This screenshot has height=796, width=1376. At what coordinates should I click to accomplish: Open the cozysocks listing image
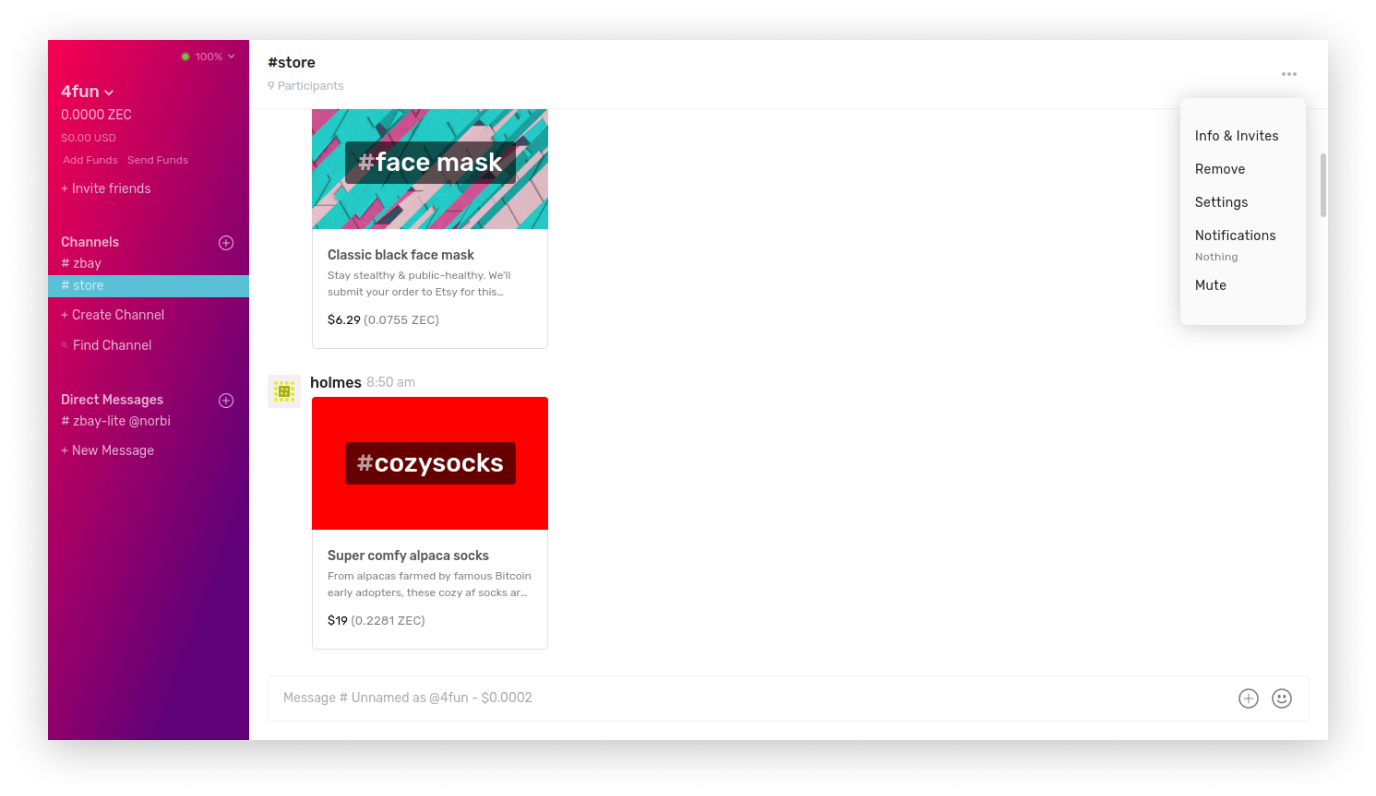(x=430, y=463)
